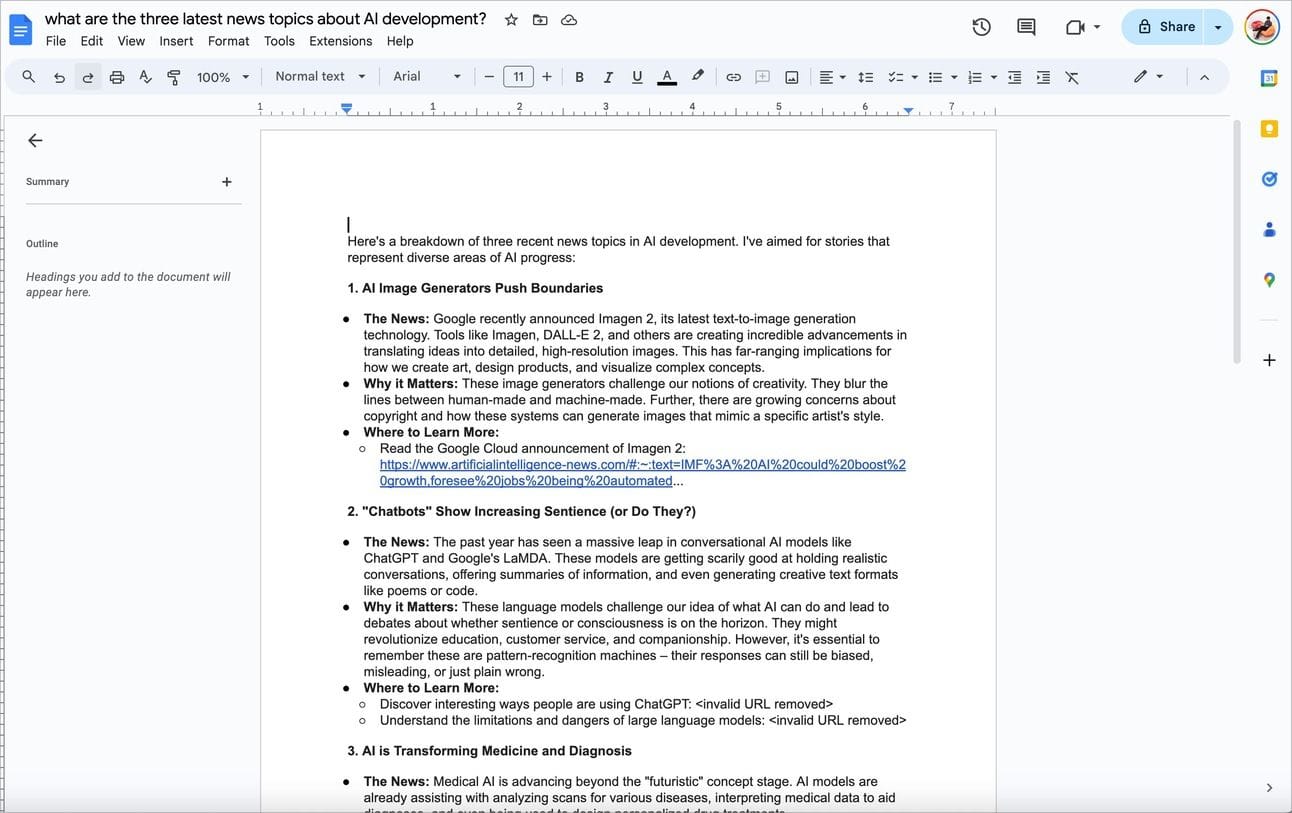This screenshot has width=1292, height=813.
Task: Open the text alignment dropdown
Action: (x=832, y=77)
